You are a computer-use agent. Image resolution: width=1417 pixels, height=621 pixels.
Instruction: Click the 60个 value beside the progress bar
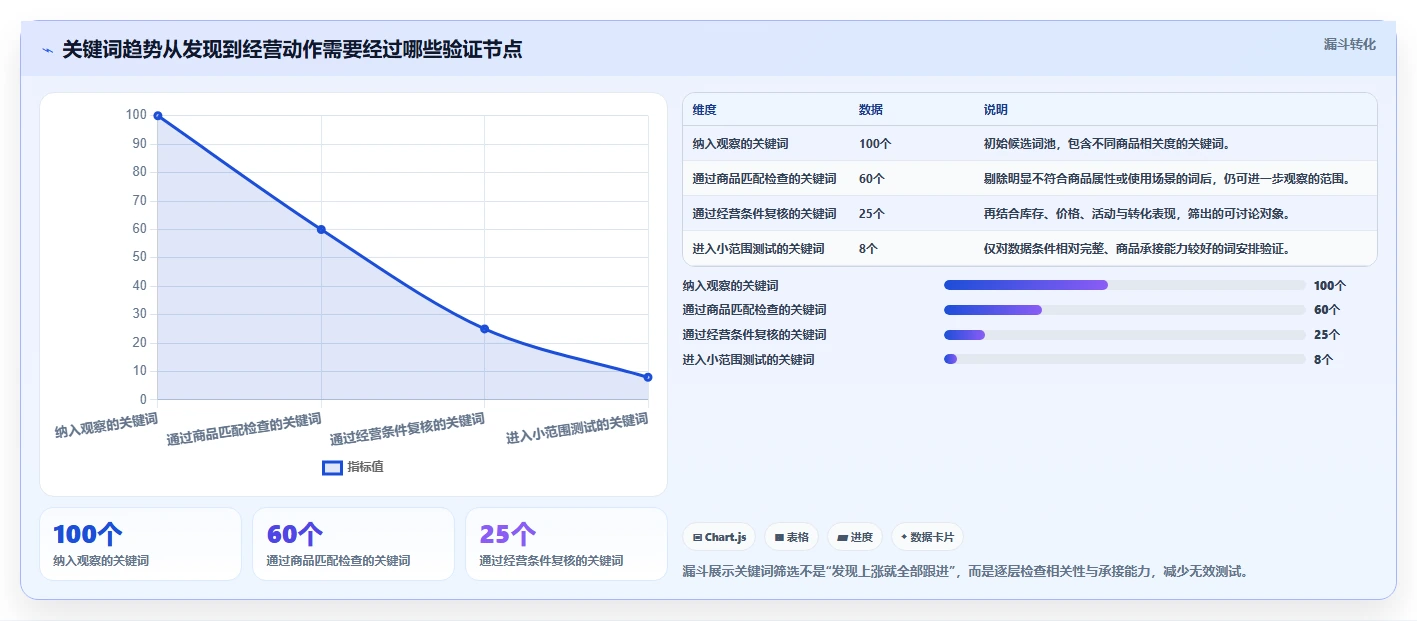point(1327,310)
